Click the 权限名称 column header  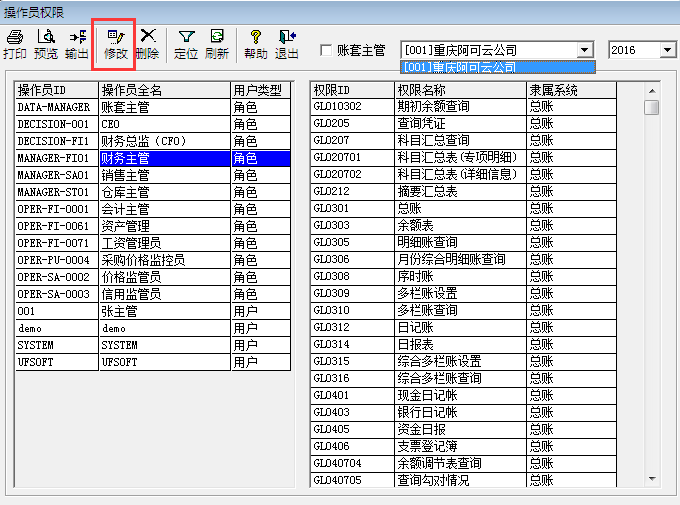(460, 90)
